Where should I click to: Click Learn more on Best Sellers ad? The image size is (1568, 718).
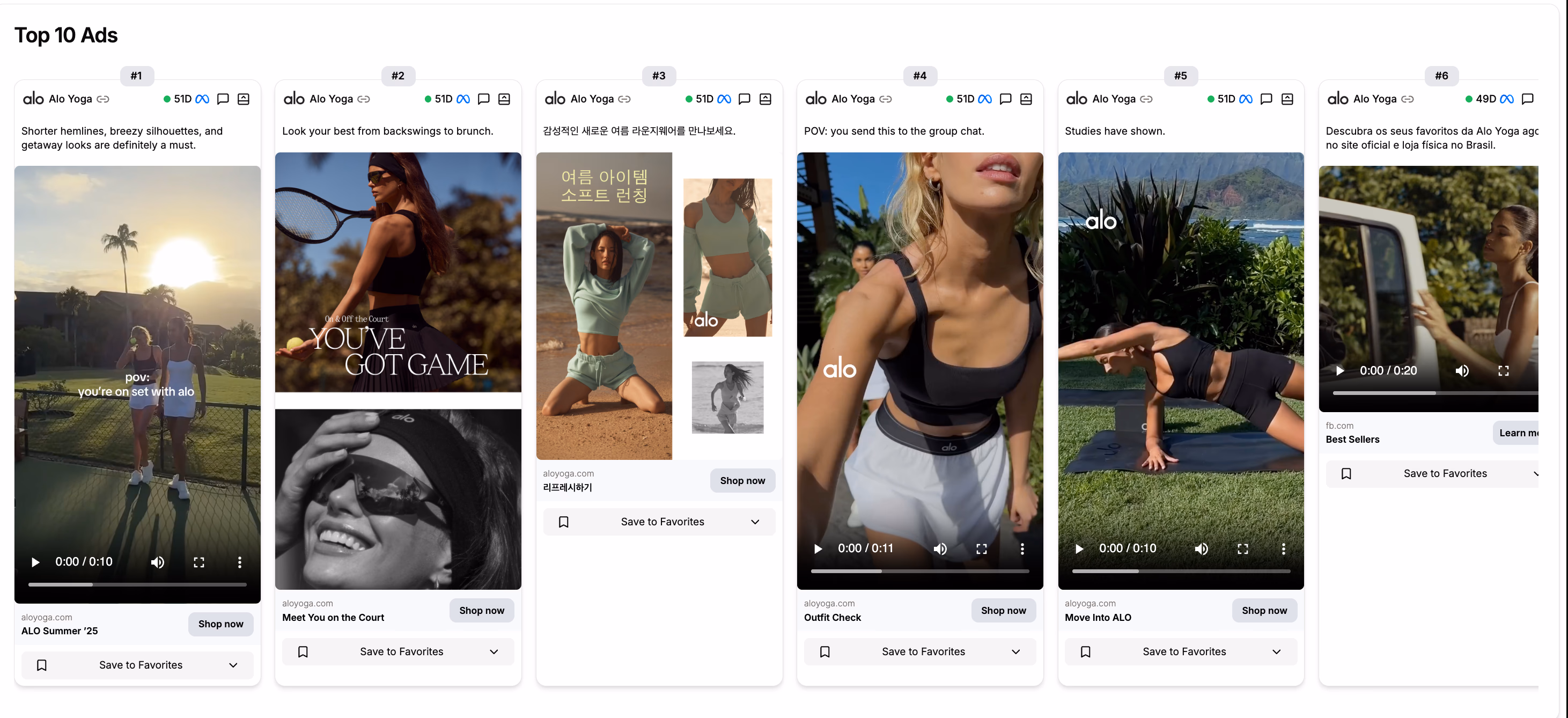click(x=1517, y=433)
